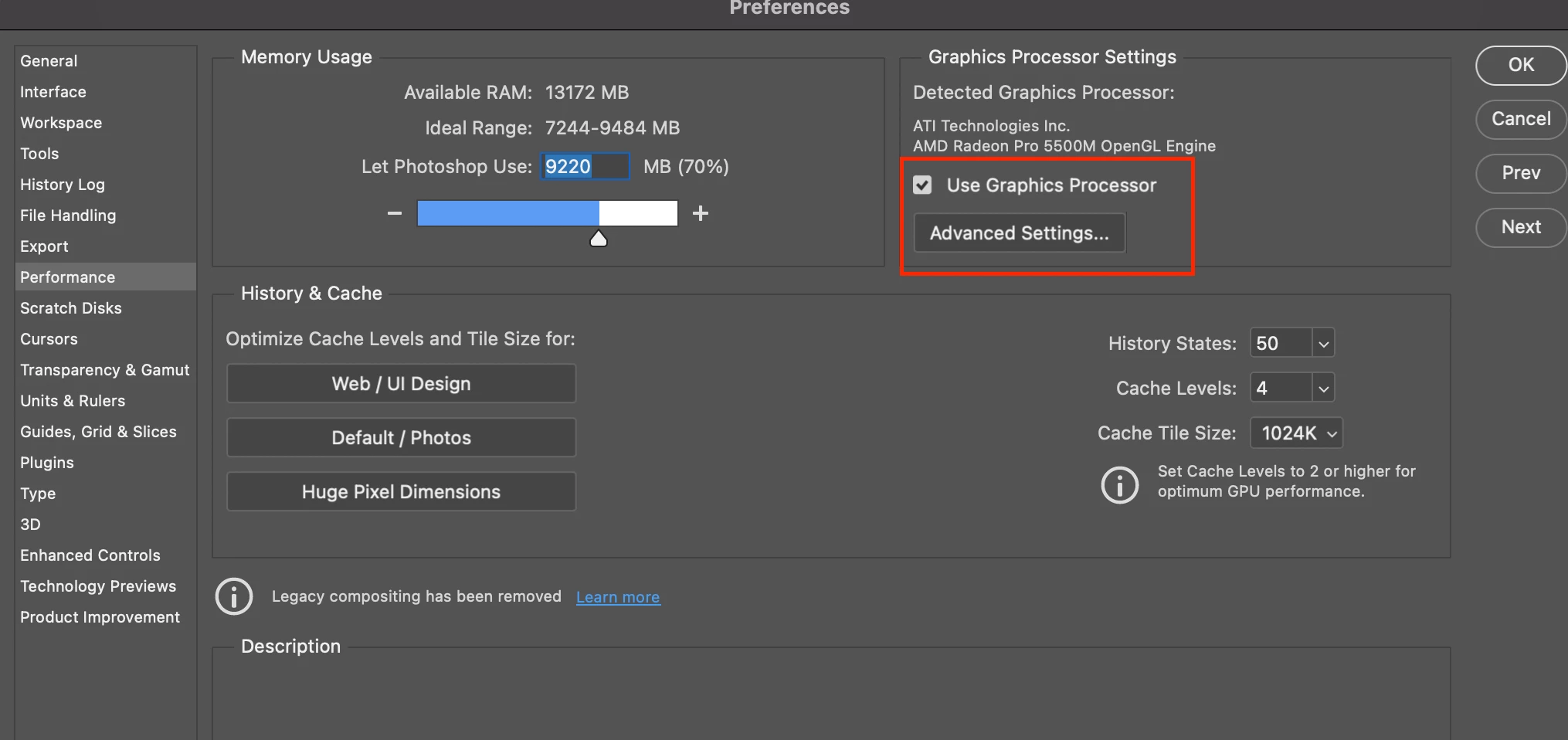Screen dimensions: 1568x740
Task: Click into the Let Photoshop Use field
Action: [x=585, y=167]
